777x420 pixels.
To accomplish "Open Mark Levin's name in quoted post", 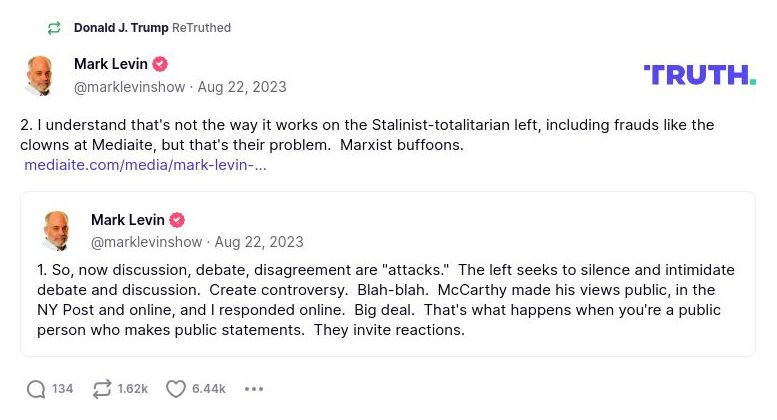I will 125,220.
